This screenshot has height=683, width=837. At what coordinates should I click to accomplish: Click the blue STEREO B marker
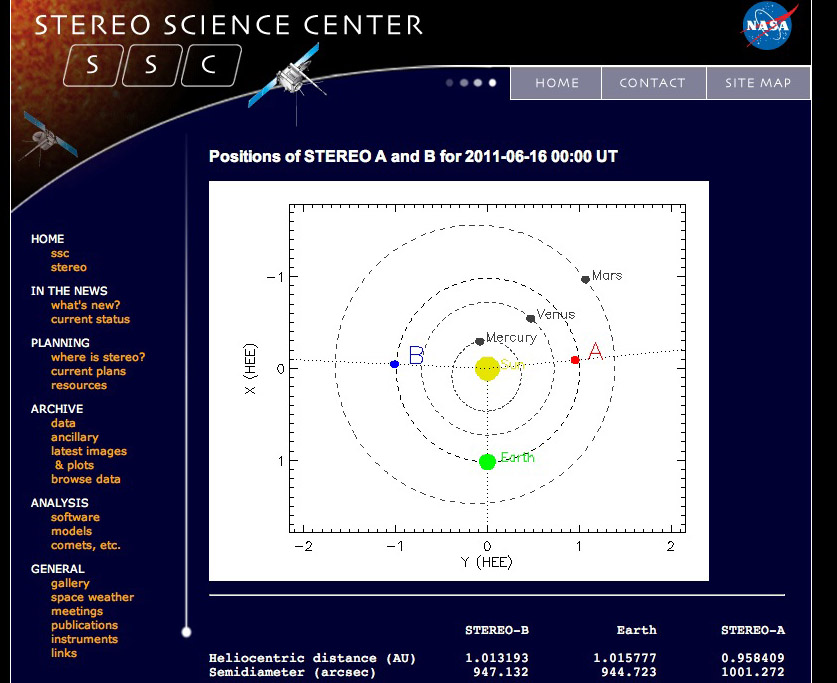pyautogui.click(x=394, y=364)
